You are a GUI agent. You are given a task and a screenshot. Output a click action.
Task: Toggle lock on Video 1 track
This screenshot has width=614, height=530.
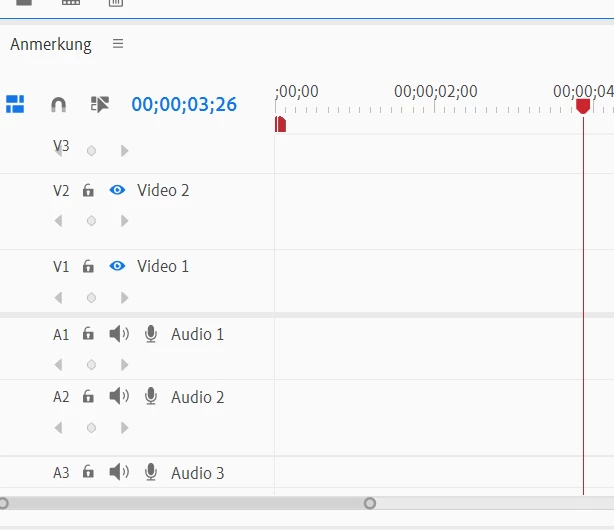click(88, 266)
